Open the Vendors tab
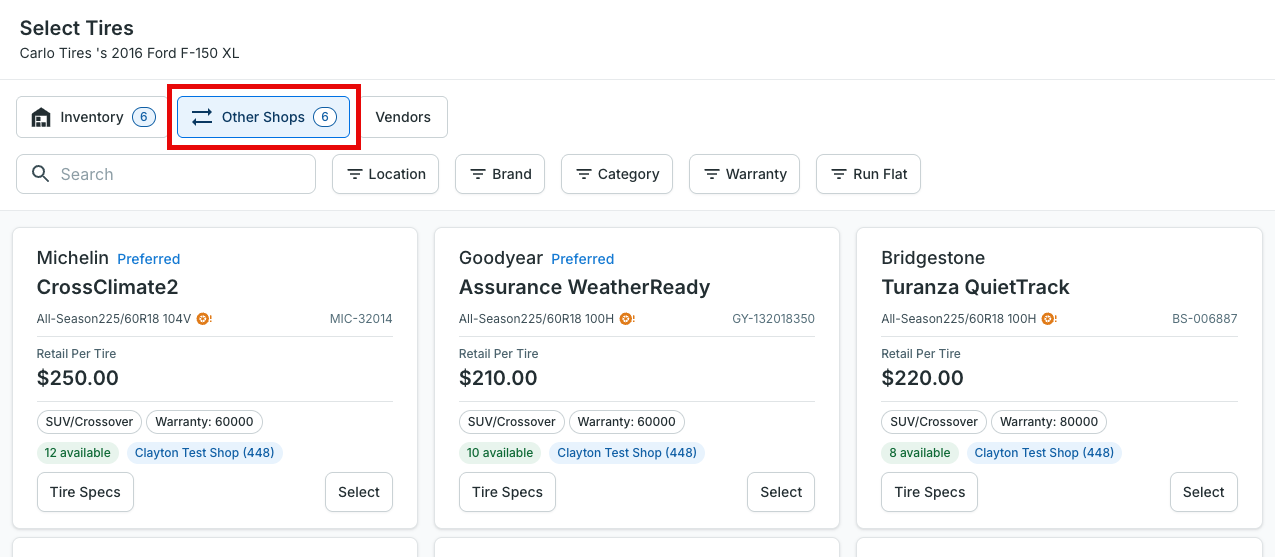Image resolution: width=1275 pixels, height=557 pixels. (x=403, y=117)
